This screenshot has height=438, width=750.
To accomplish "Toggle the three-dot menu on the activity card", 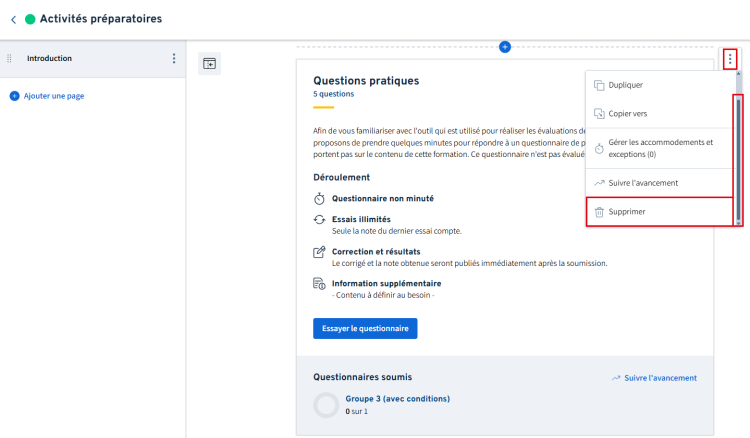I will [x=730, y=60].
